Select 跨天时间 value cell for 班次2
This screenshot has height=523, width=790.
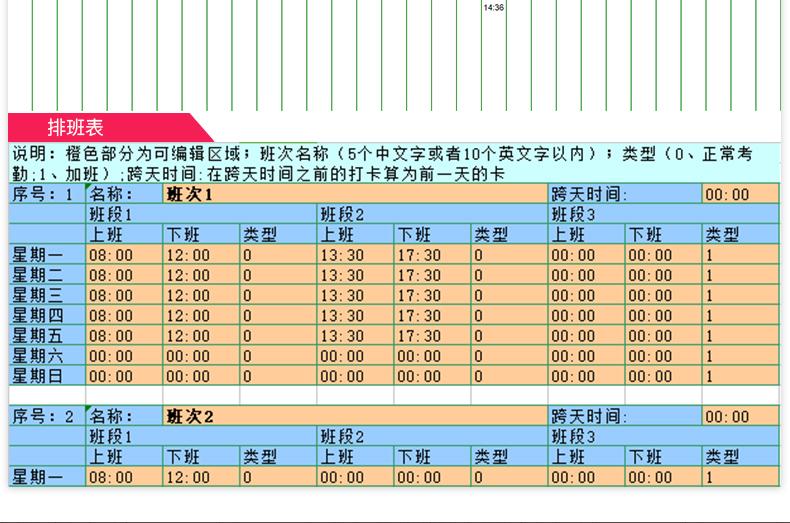pyautogui.click(x=739, y=416)
